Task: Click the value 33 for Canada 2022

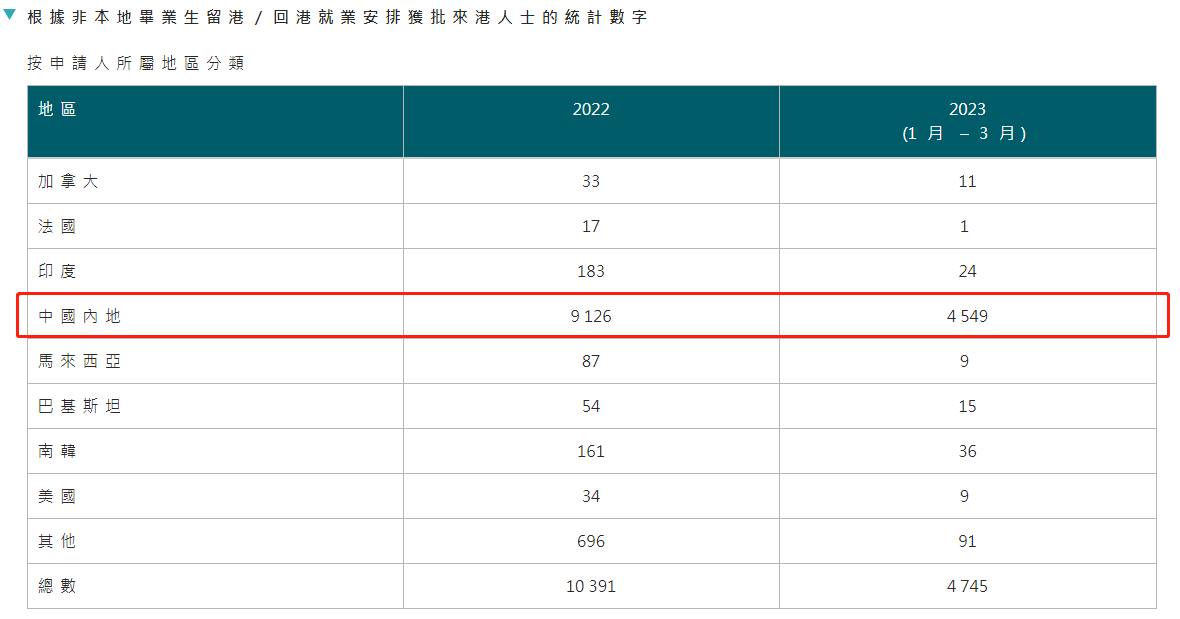Action: pyautogui.click(x=590, y=181)
